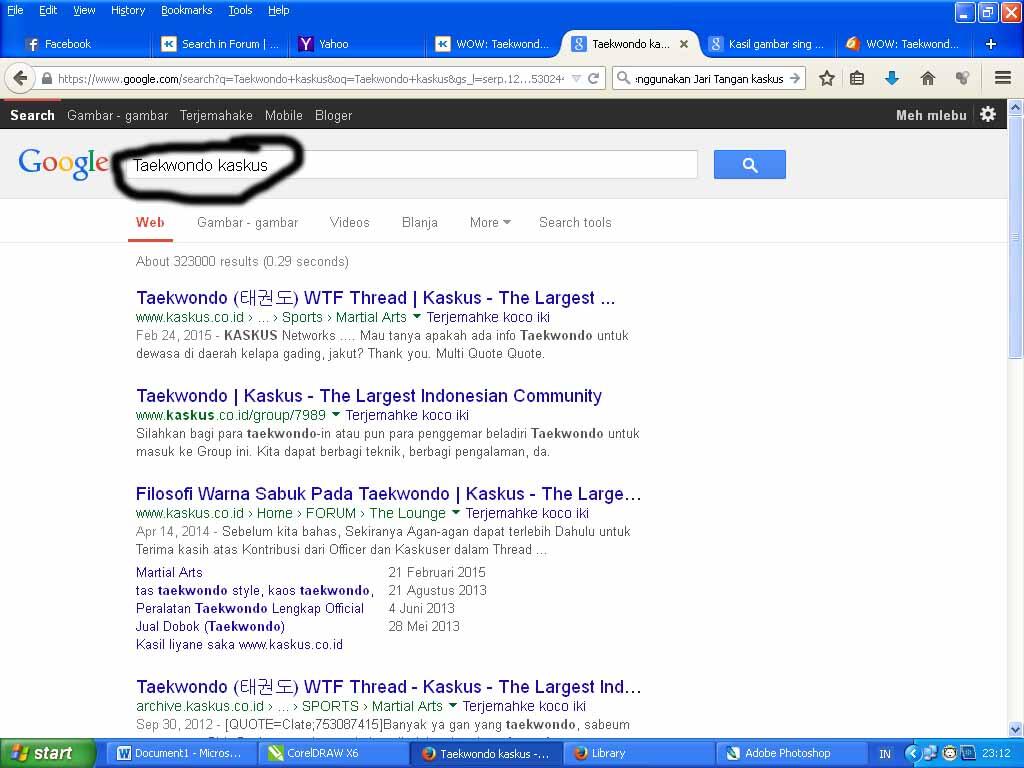Switch to the Kasil gambar sing tab
The image size is (1024, 768).
767,44
